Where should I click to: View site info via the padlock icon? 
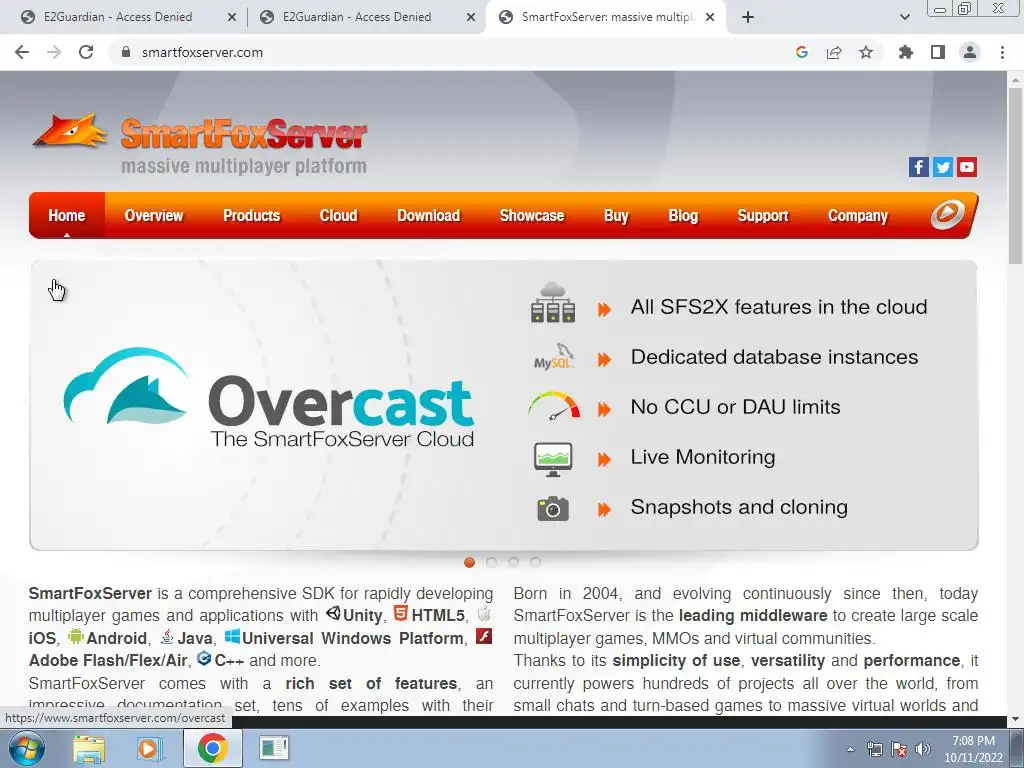pyautogui.click(x=126, y=52)
